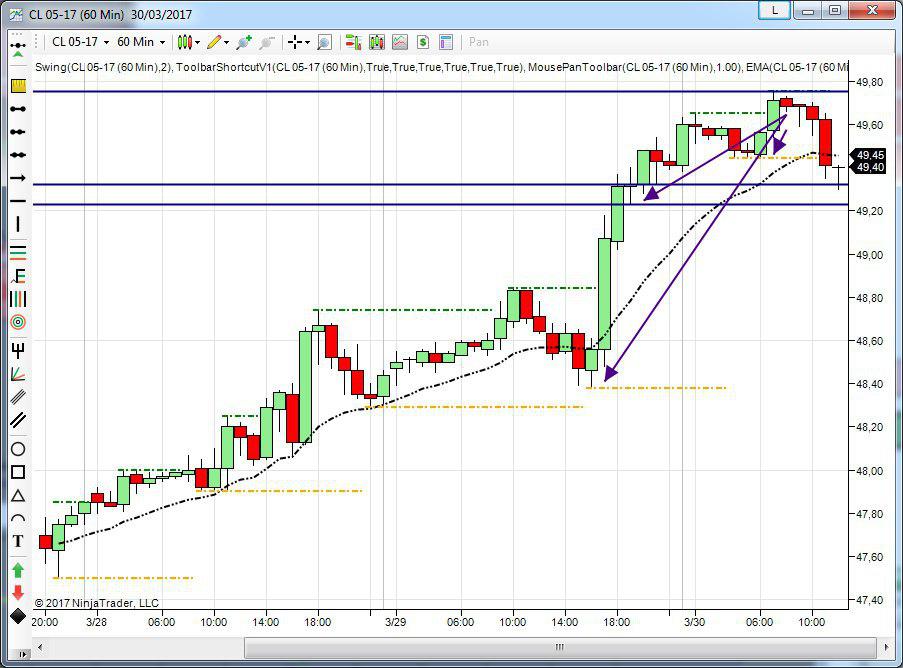Pick the Fibonacci circle tool
The height and width of the screenshot is (668, 903).
pos(17,322)
